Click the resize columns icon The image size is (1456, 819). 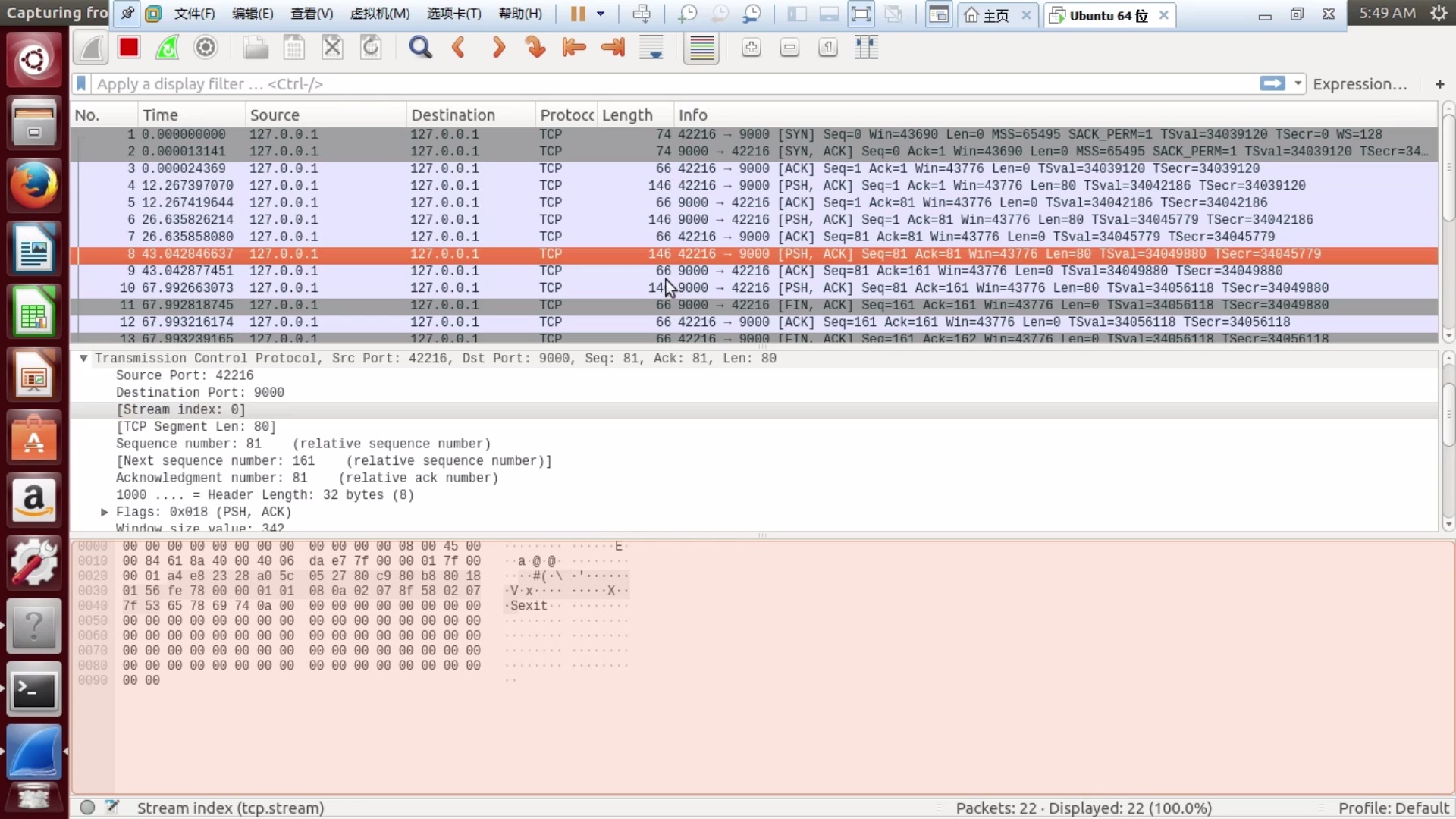(x=866, y=48)
